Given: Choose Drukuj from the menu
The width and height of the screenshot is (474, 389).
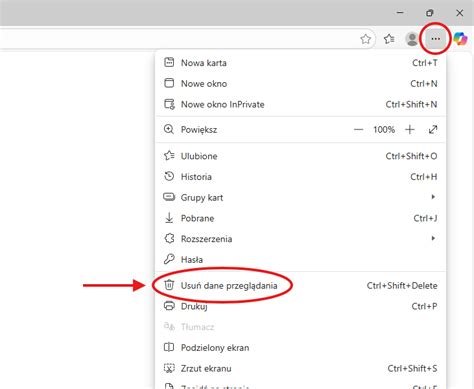Looking at the screenshot, I should pyautogui.click(x=300, y=306).
